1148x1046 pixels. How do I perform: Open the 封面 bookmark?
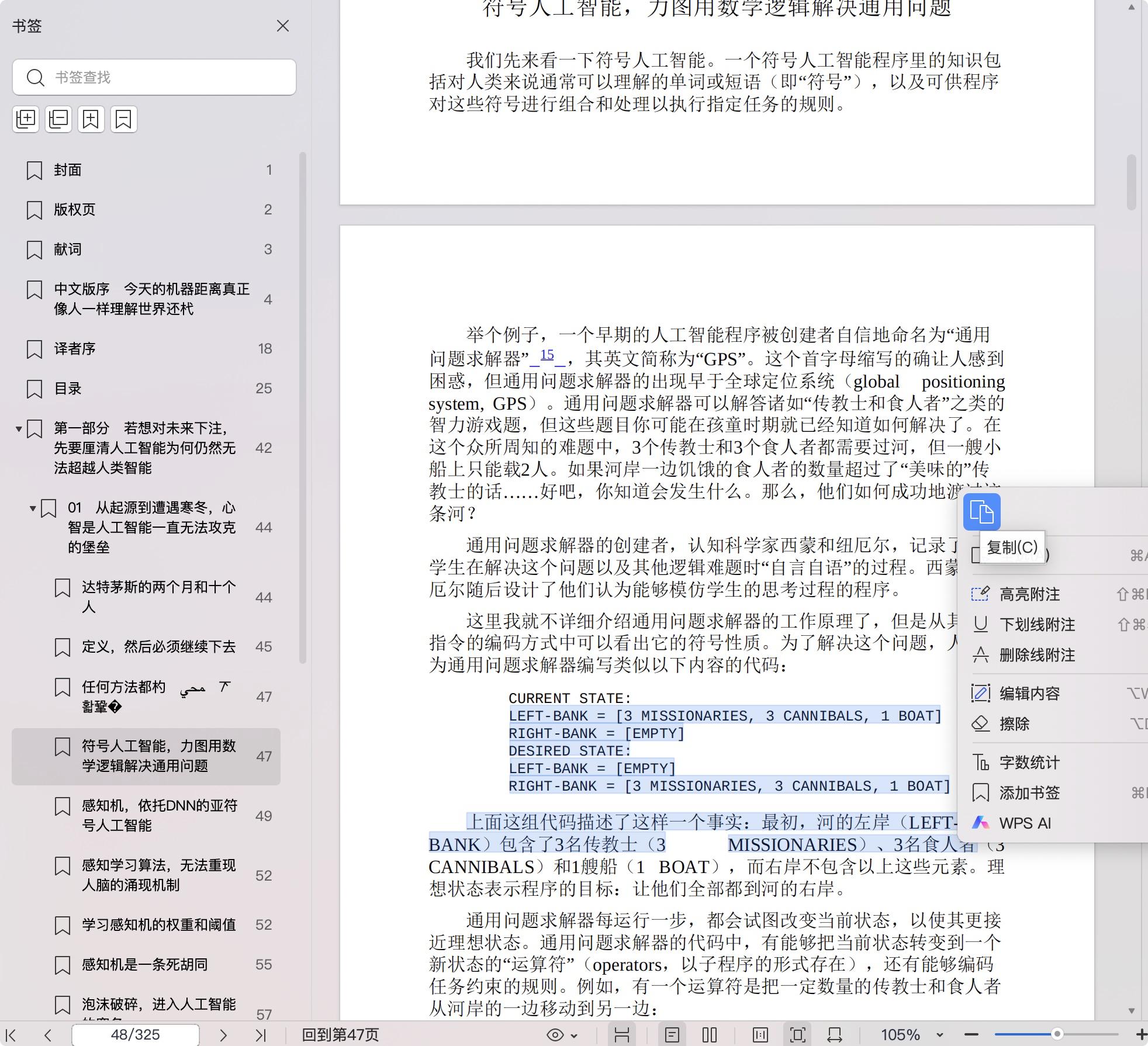146,170
